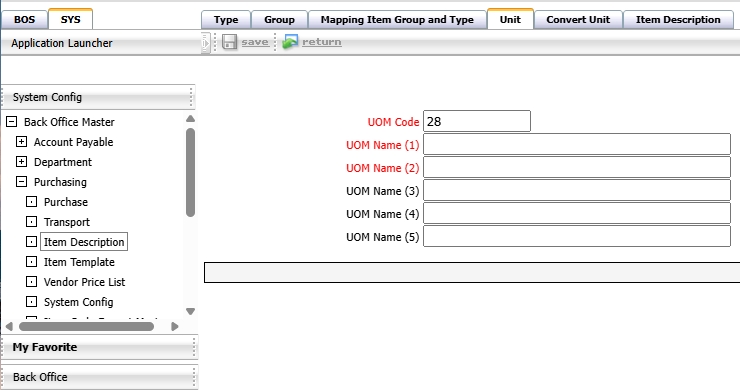The width and height of the screenshot is (740, 390).
Task: Open the My Favorite panel header
Action: click(99, 347)
